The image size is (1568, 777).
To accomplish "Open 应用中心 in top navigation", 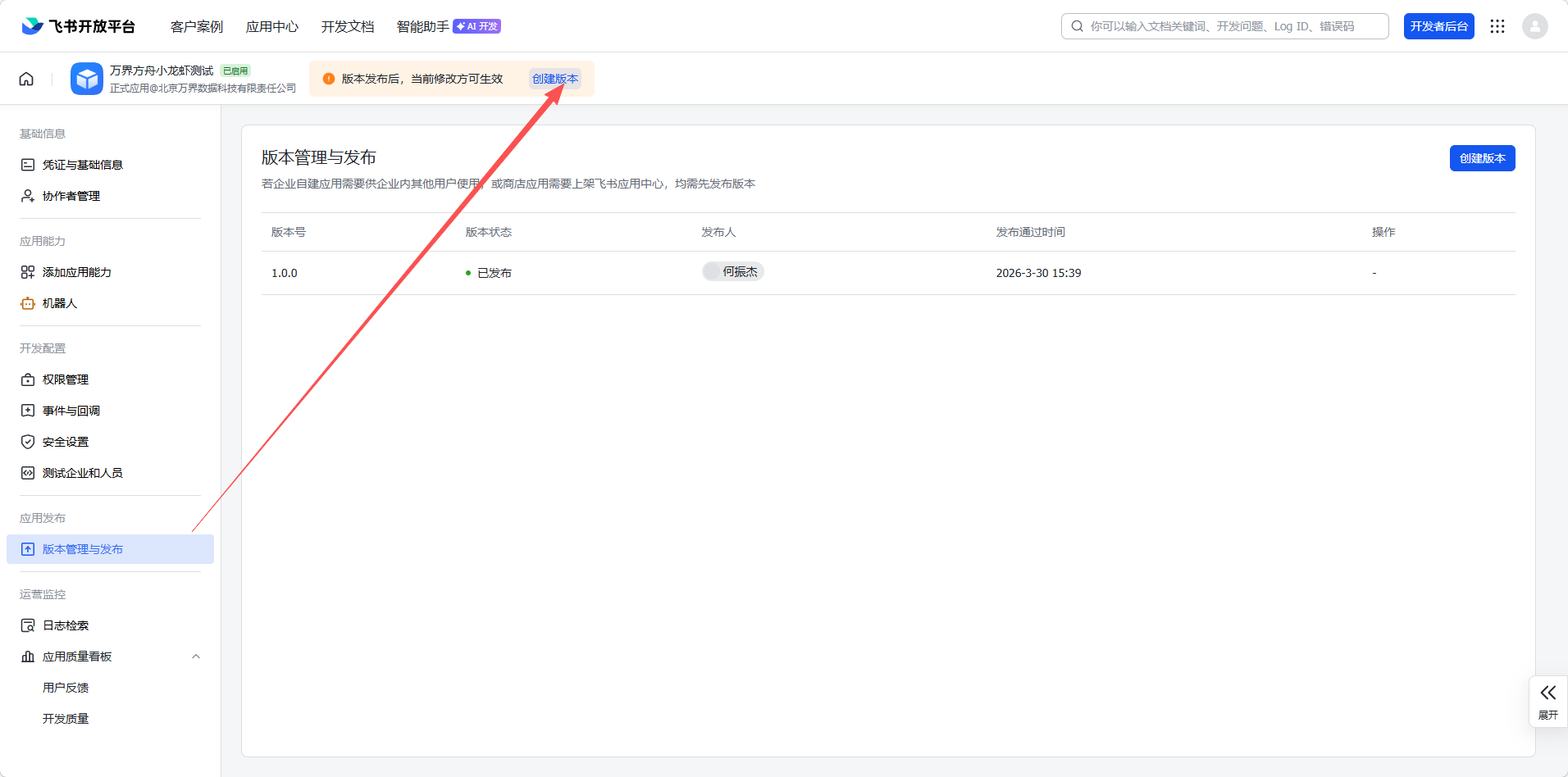I will pyautogui.click(x=272, y=26).
